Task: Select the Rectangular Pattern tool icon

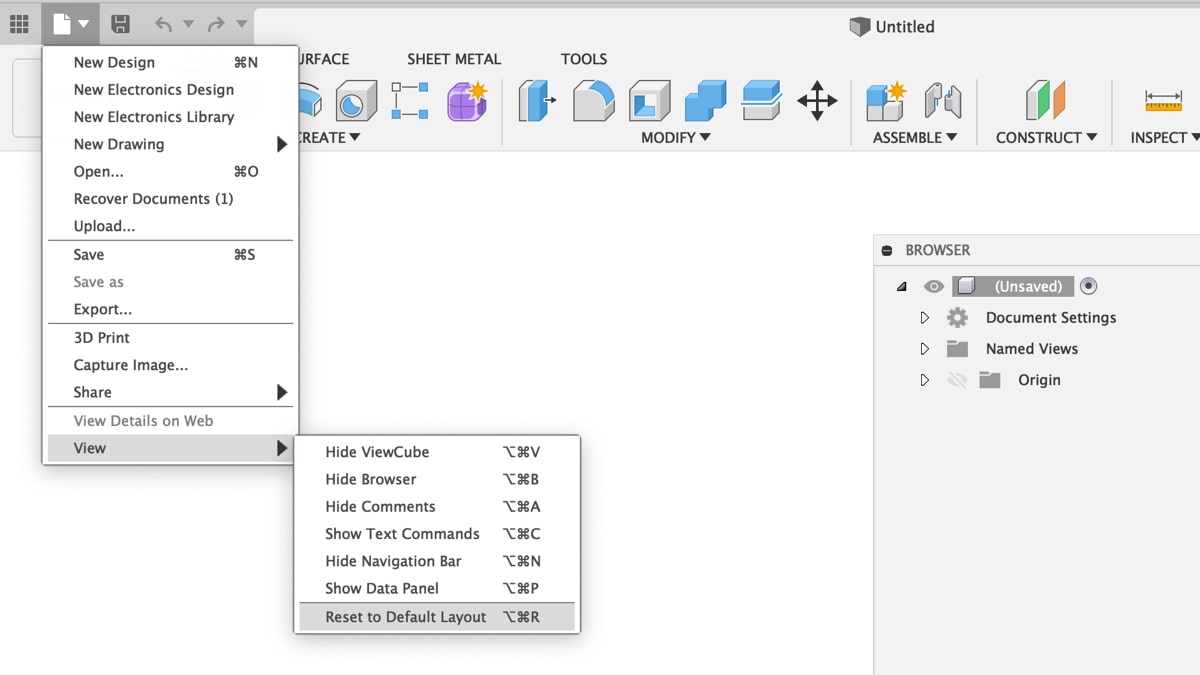Action: (410, 101)
